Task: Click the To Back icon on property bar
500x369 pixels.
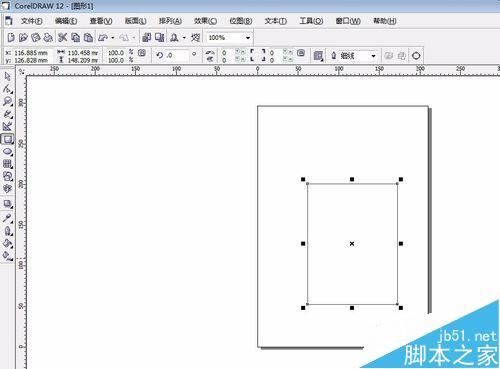Action: (x=402, y=56)
